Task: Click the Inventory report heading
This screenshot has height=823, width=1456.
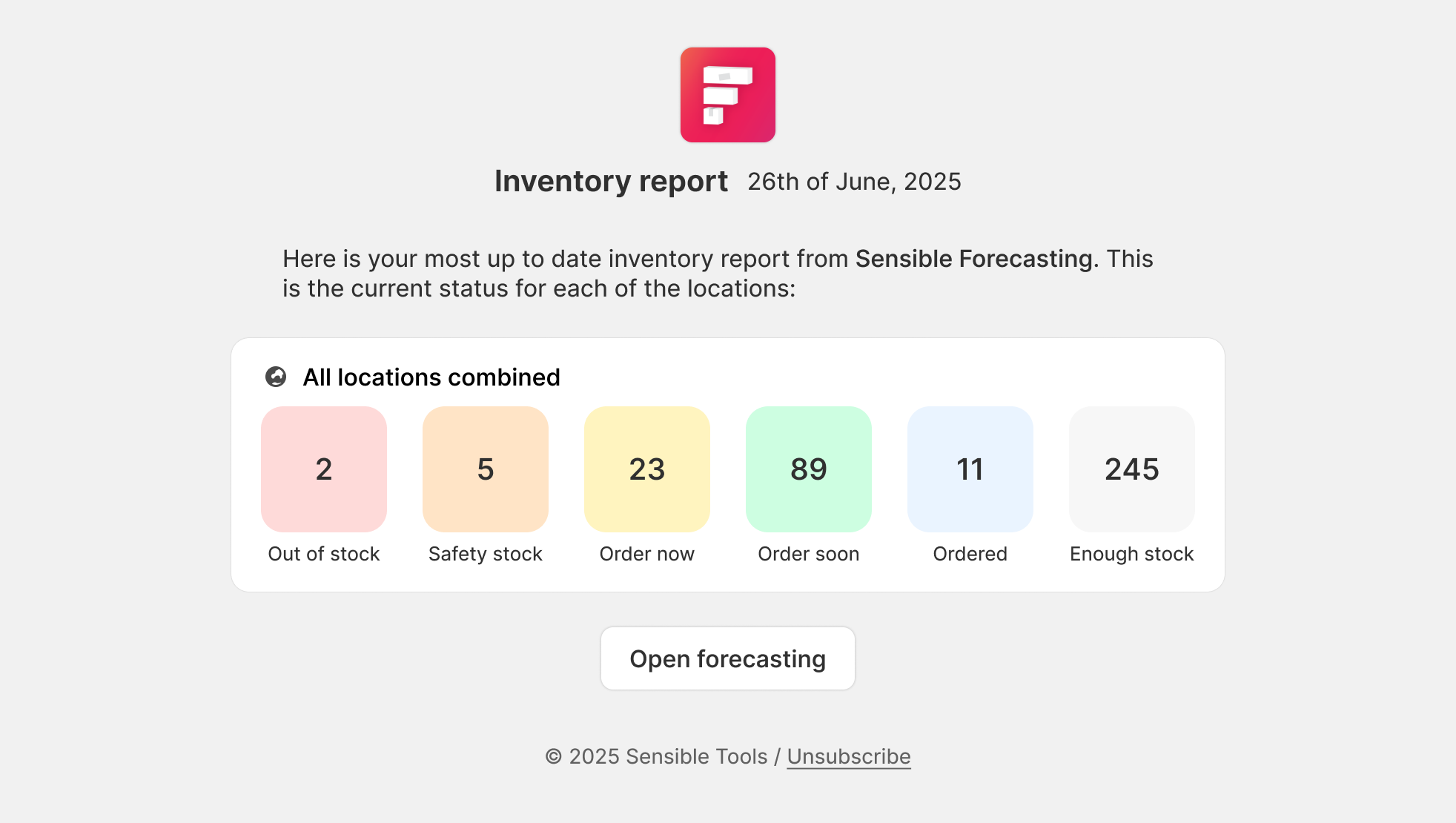Action: [611, 181]
